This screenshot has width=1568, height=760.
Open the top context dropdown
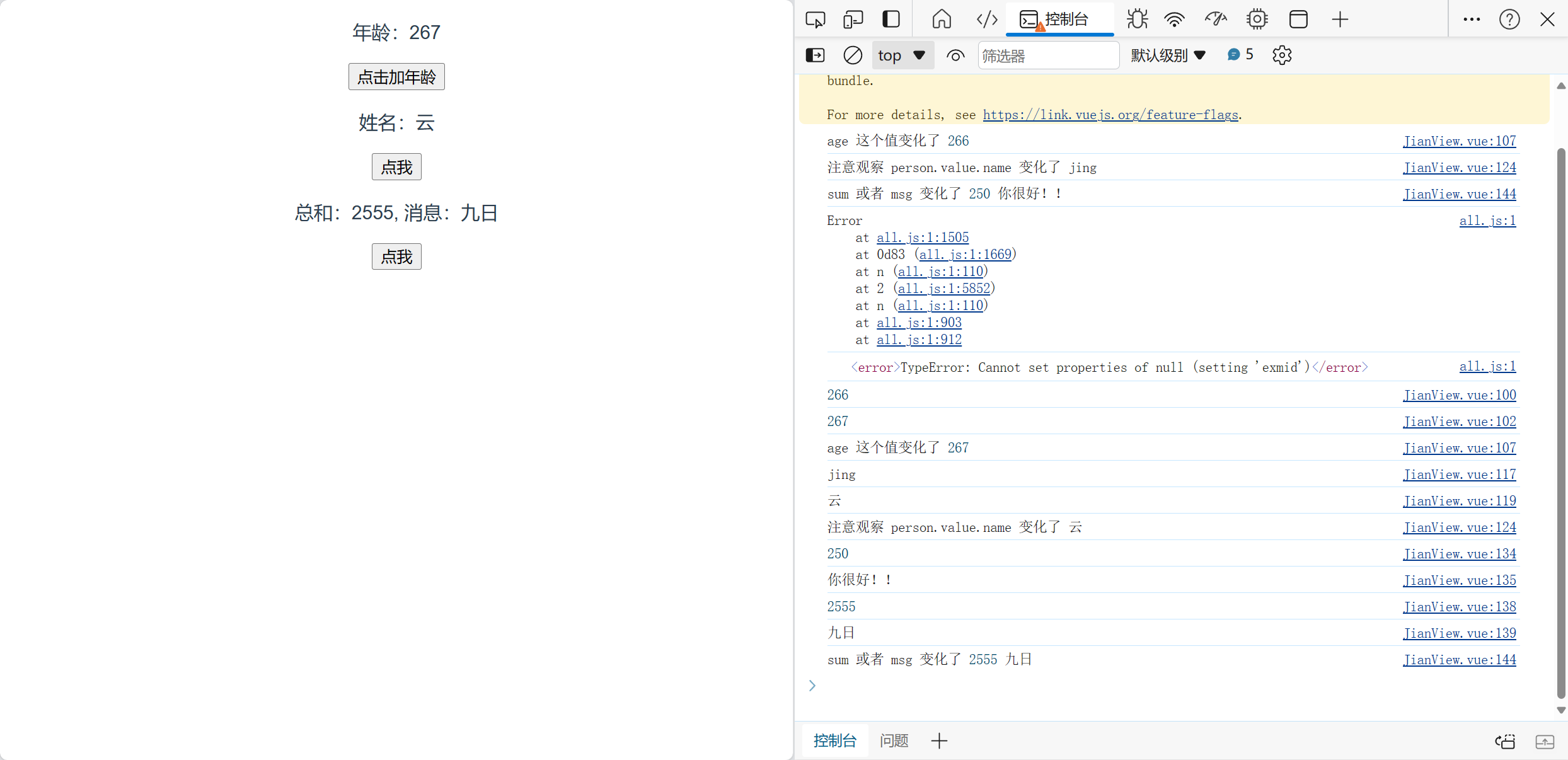tap(902, 55)
